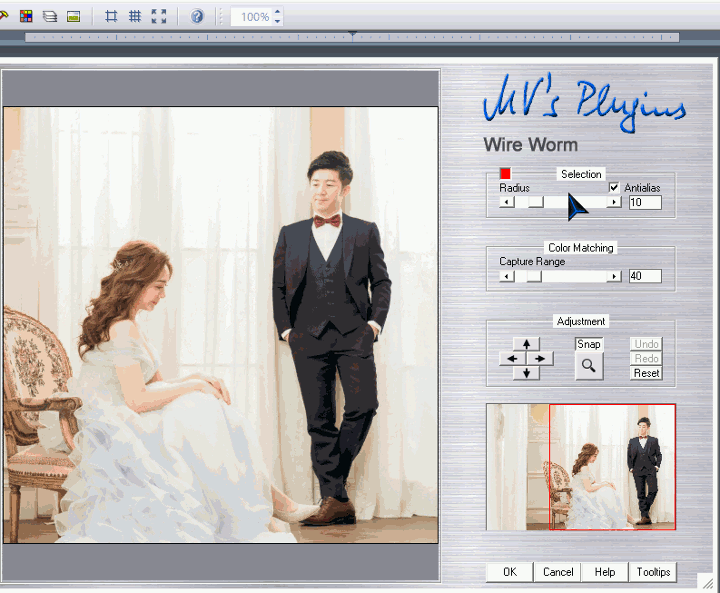Nudge adjustment with the up arrow button
The width and height of the screenshot is (720, 593).
pyautogui.click(x=525, y=344)
